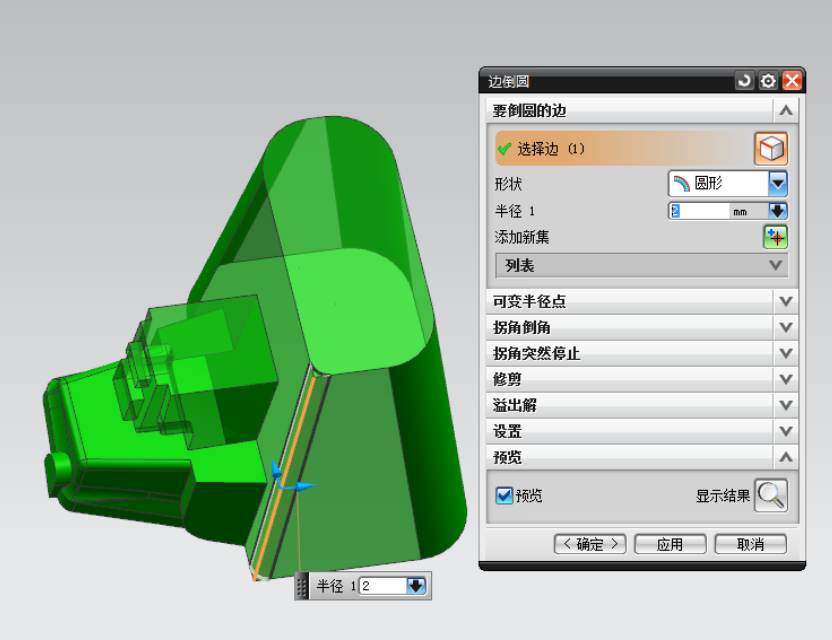
Task: Click the mm unit text in radius field
Action: (x=740, y=212)
